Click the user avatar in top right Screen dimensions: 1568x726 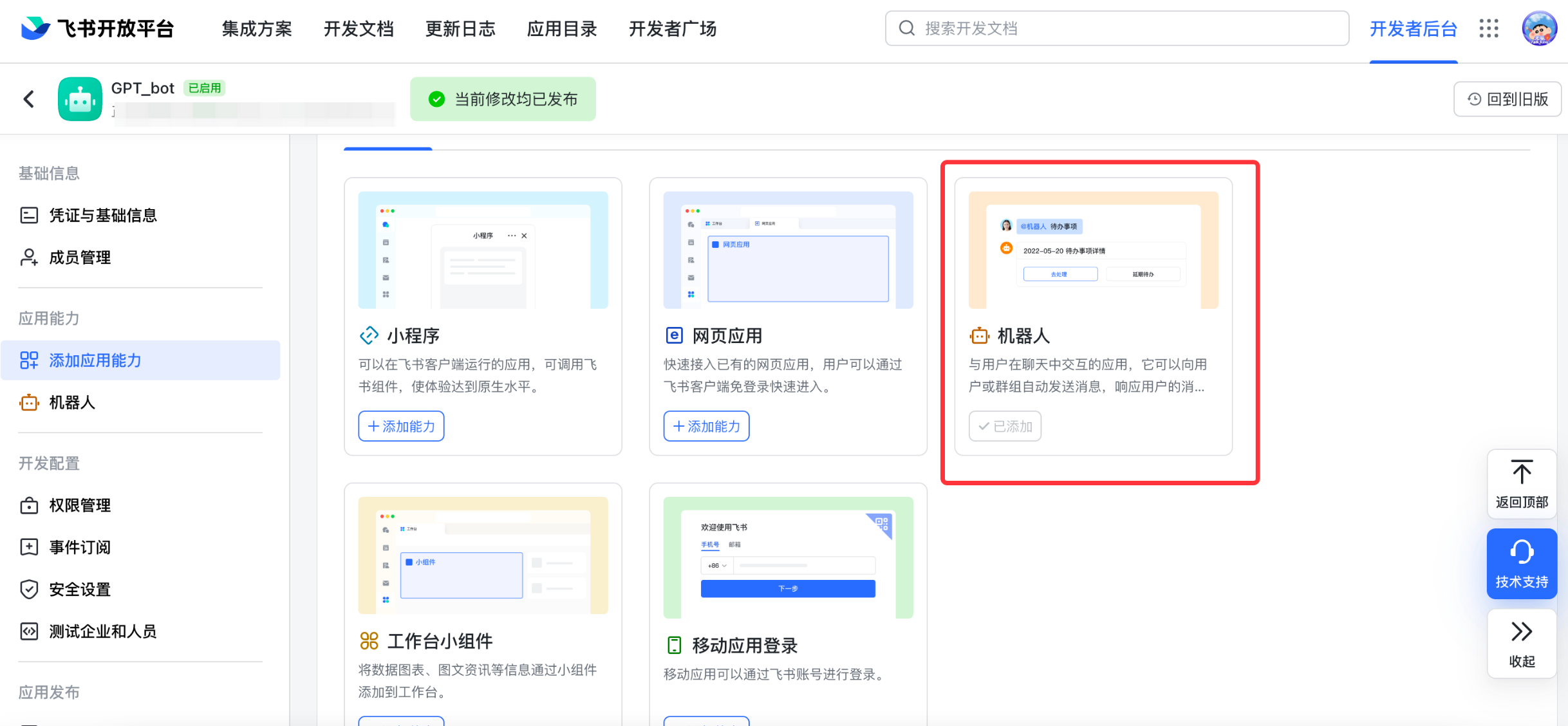click(1539, 28)
